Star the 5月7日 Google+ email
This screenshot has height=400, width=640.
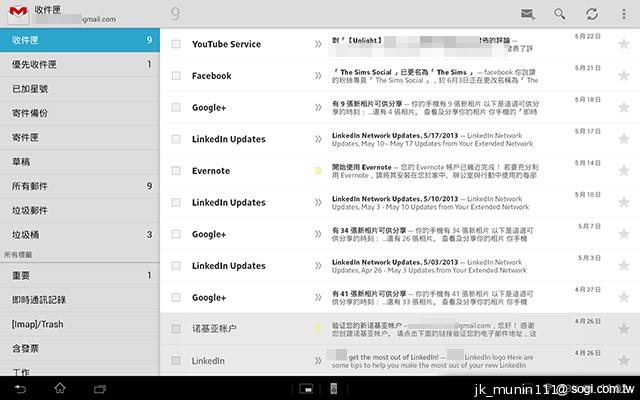(x=624, y=234)
